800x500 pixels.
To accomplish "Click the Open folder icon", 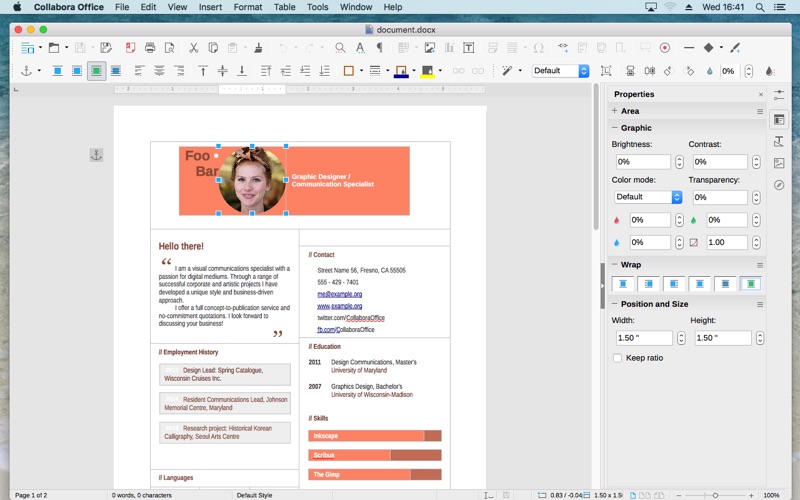I will coord(54,48).
